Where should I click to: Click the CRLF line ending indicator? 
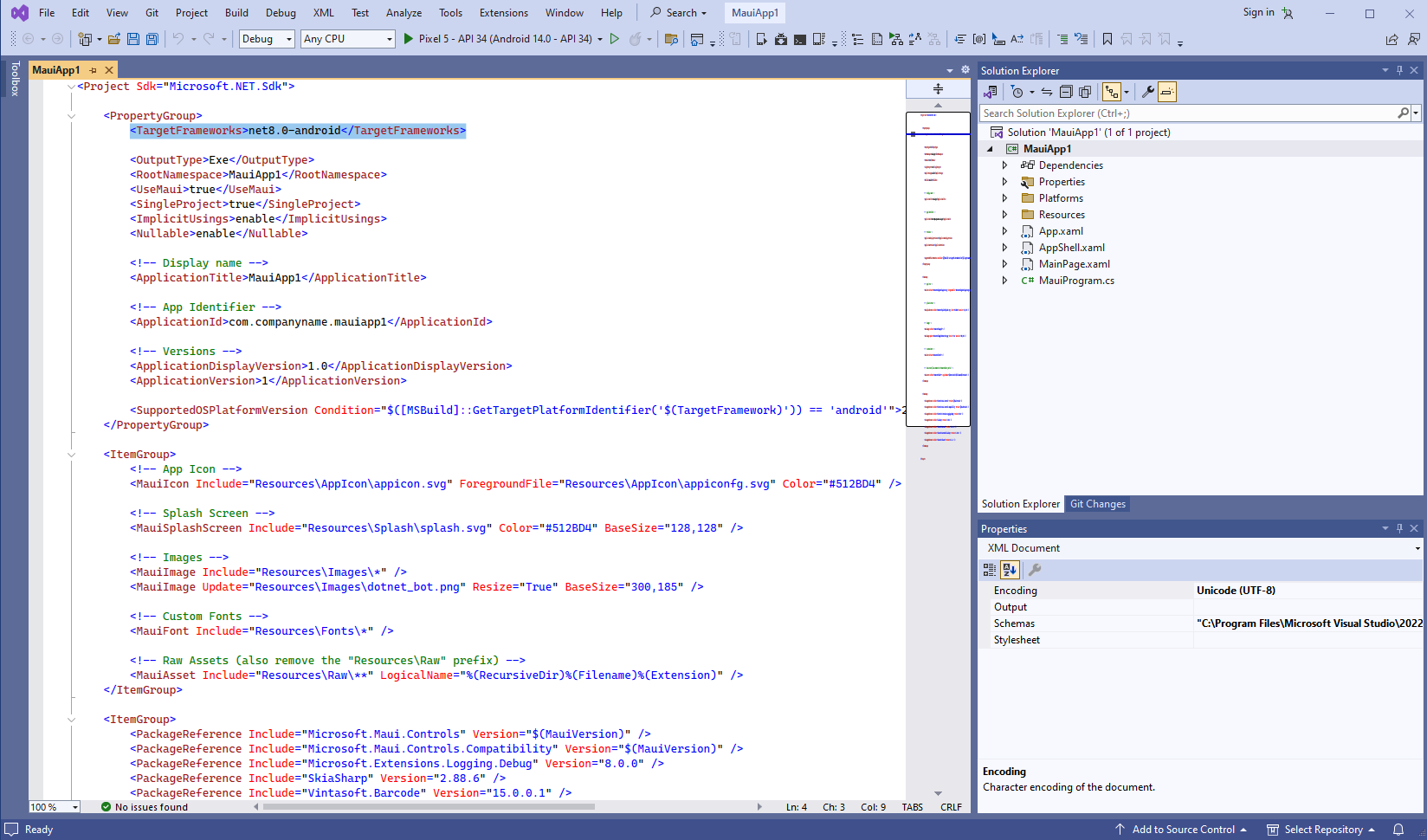pyautogui.click(x=951, y=807)
